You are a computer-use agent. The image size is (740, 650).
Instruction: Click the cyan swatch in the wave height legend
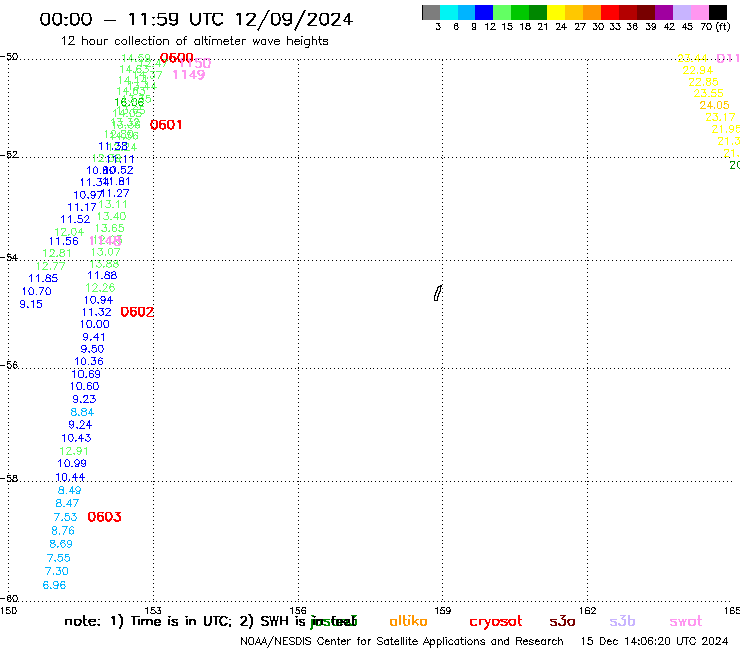pos(449,12)
